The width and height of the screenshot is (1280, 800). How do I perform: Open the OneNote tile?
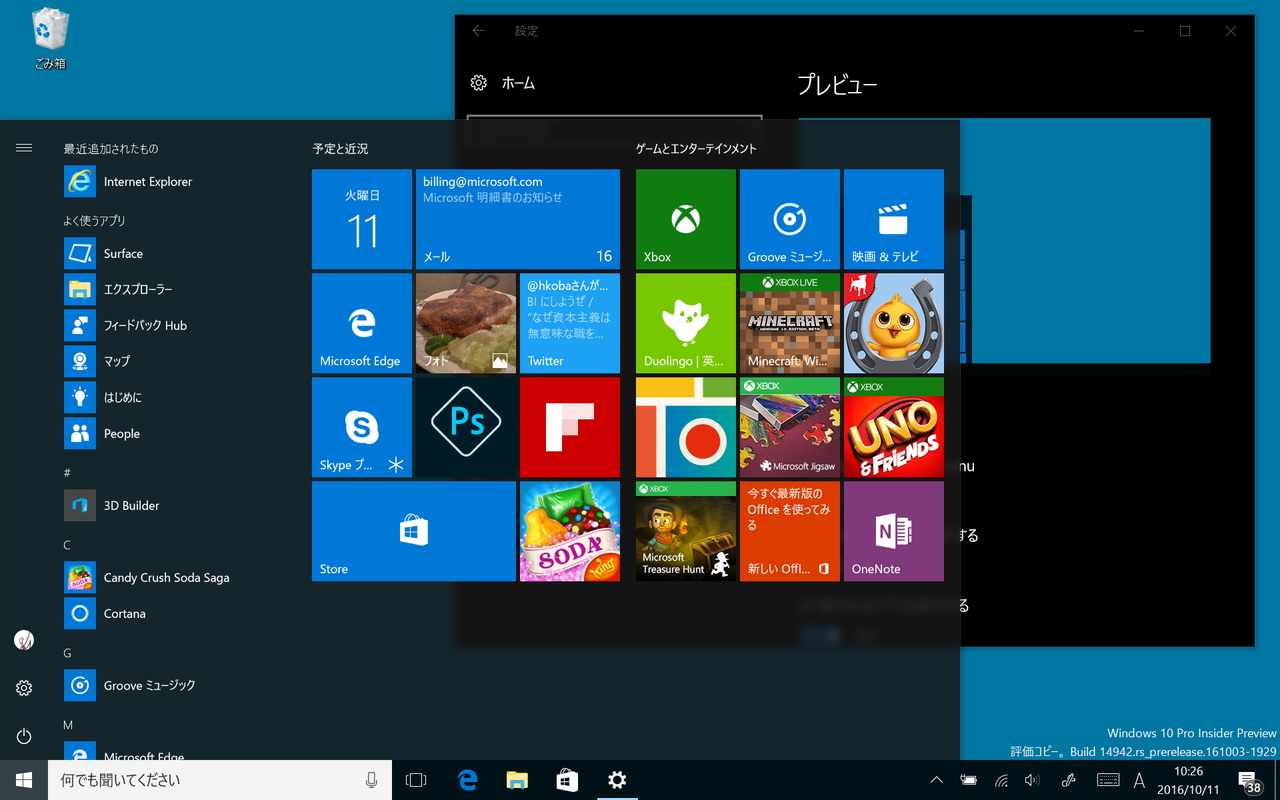894,531
